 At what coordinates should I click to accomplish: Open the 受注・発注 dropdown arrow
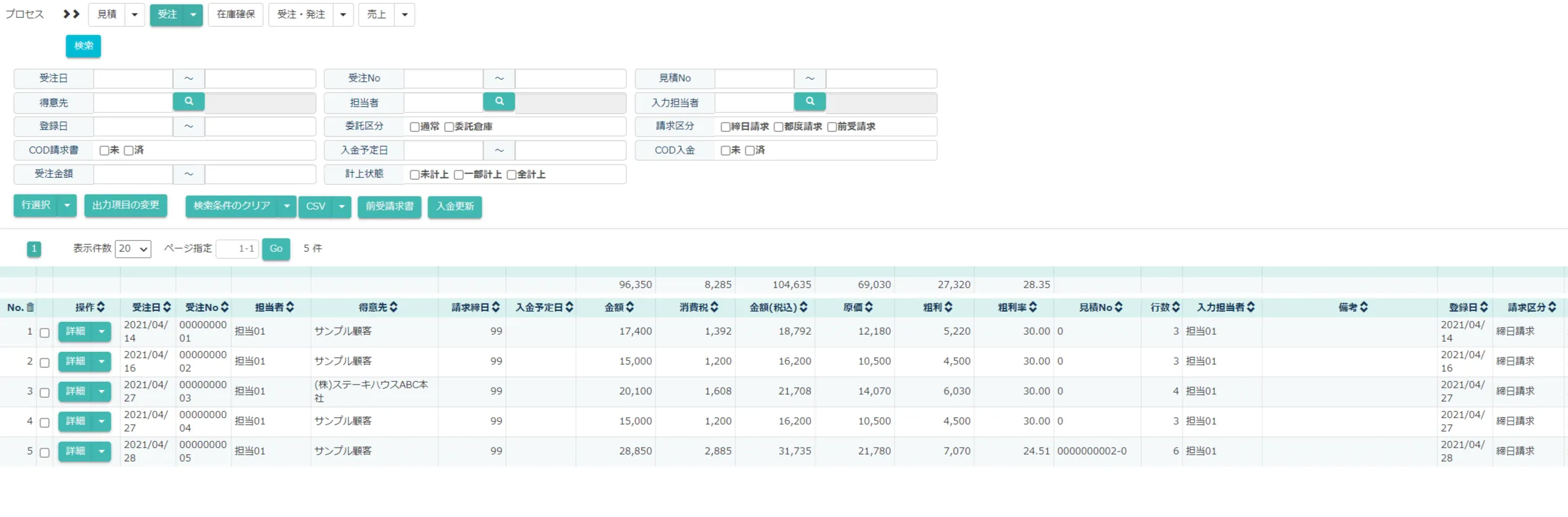pyautogui.click(x=343, y=15)
